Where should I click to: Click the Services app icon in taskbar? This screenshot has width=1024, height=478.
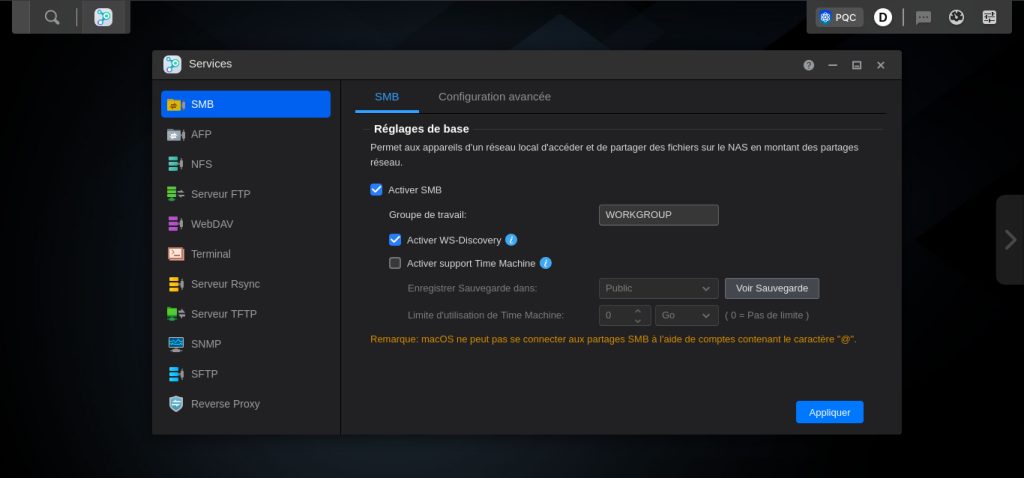[x=103, y=18]
